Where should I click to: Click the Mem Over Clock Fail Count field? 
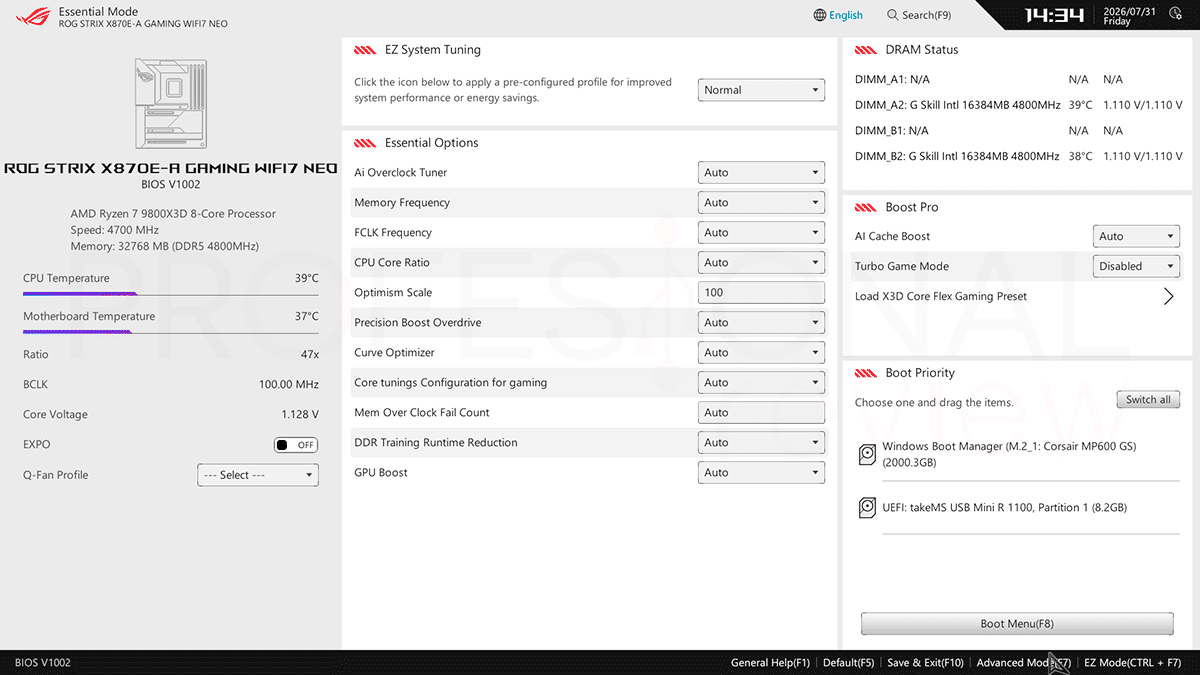[x=761, y=413]
